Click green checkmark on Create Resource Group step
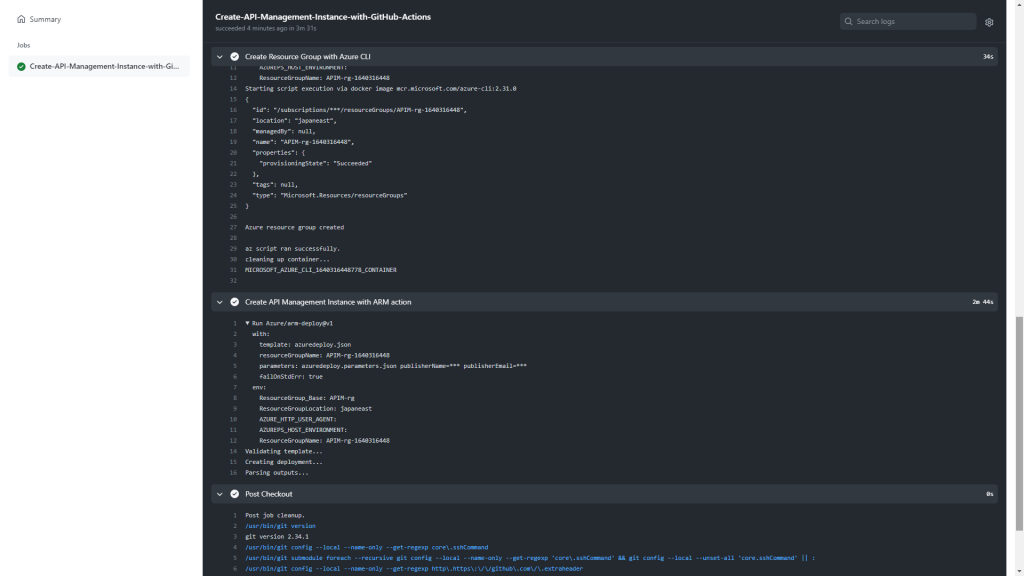Viewport: 1024px width, 576px height. pos(234,57)
